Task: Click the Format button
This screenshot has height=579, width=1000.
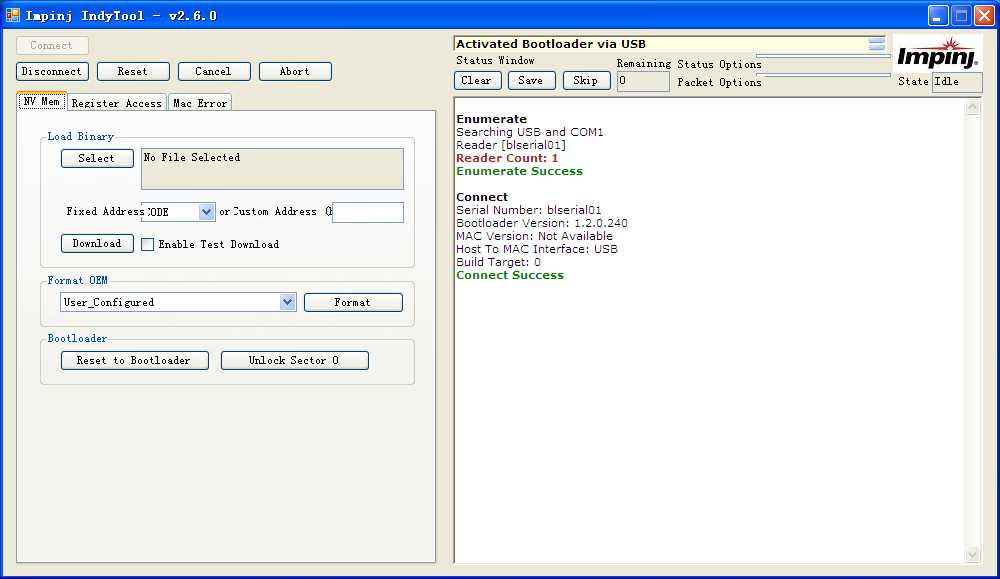Action: coord(353,302)
